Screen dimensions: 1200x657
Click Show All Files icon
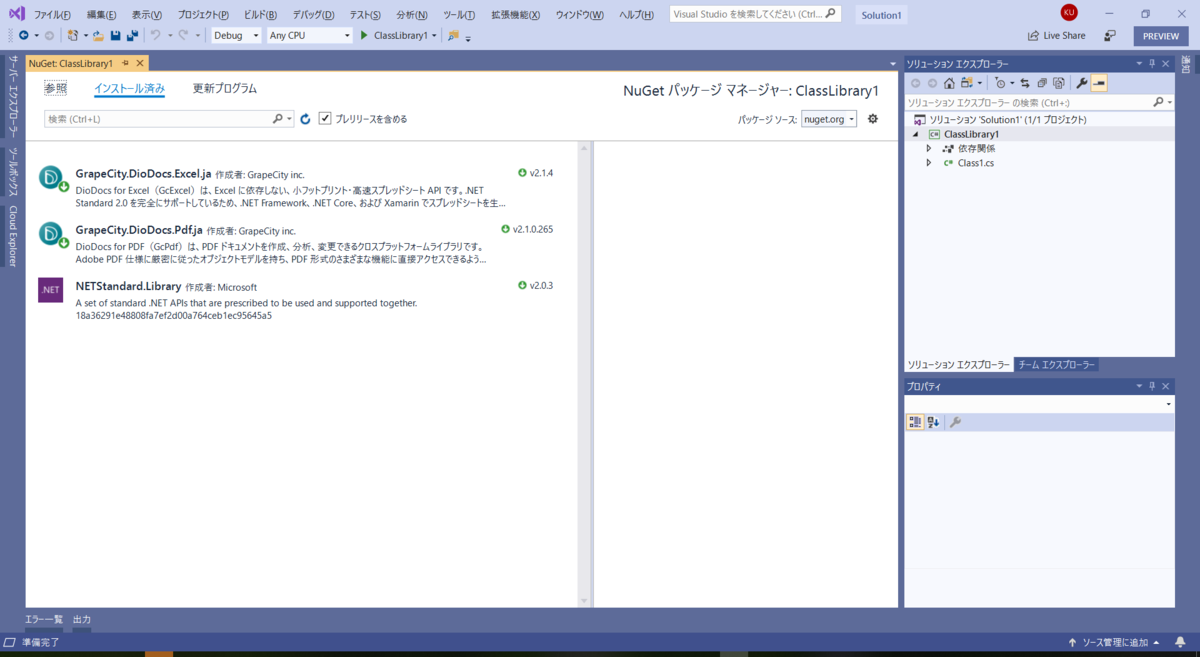coord(1058,83)
